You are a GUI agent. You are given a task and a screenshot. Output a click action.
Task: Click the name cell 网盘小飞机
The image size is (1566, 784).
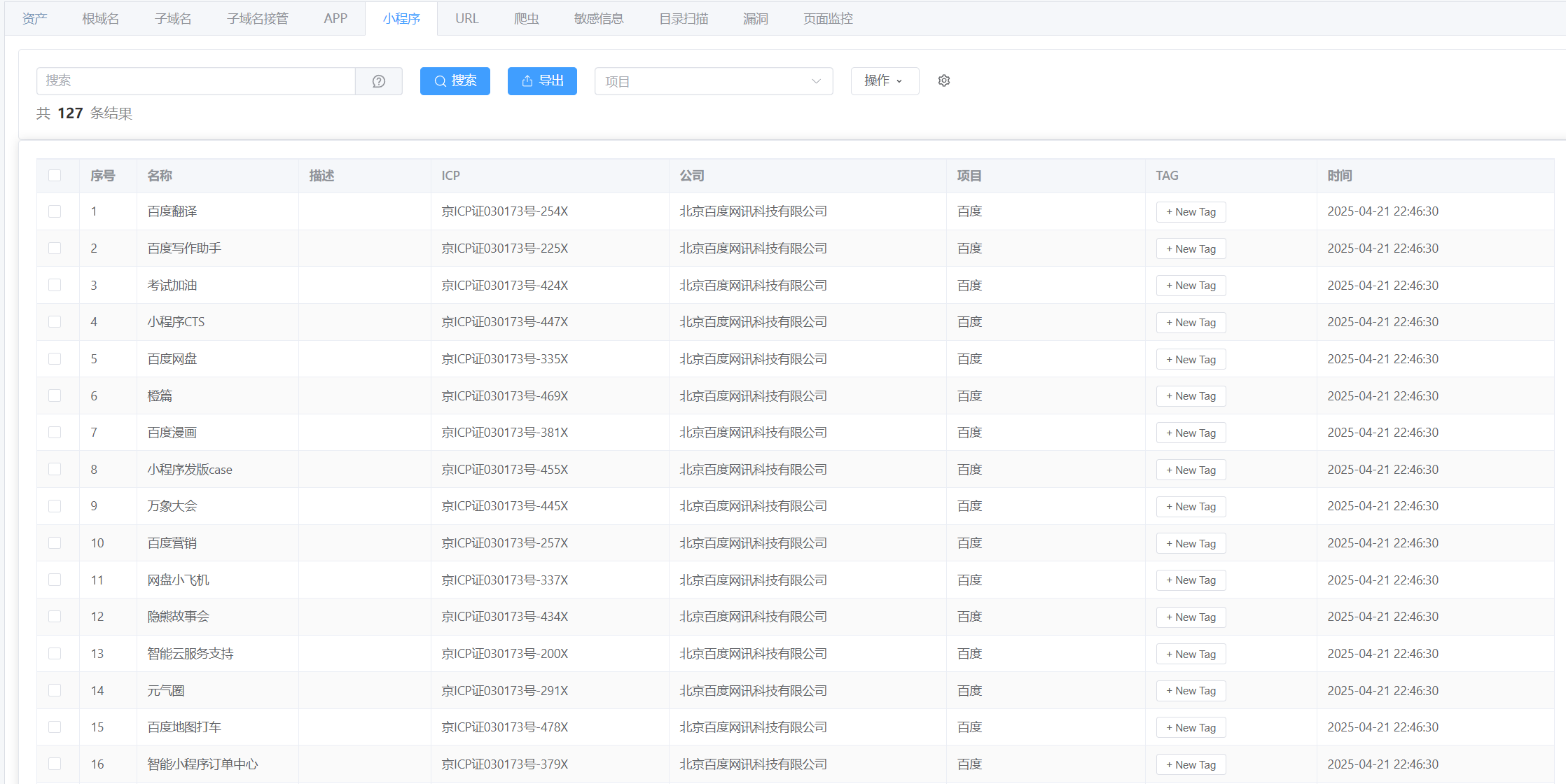coord(178,580)
